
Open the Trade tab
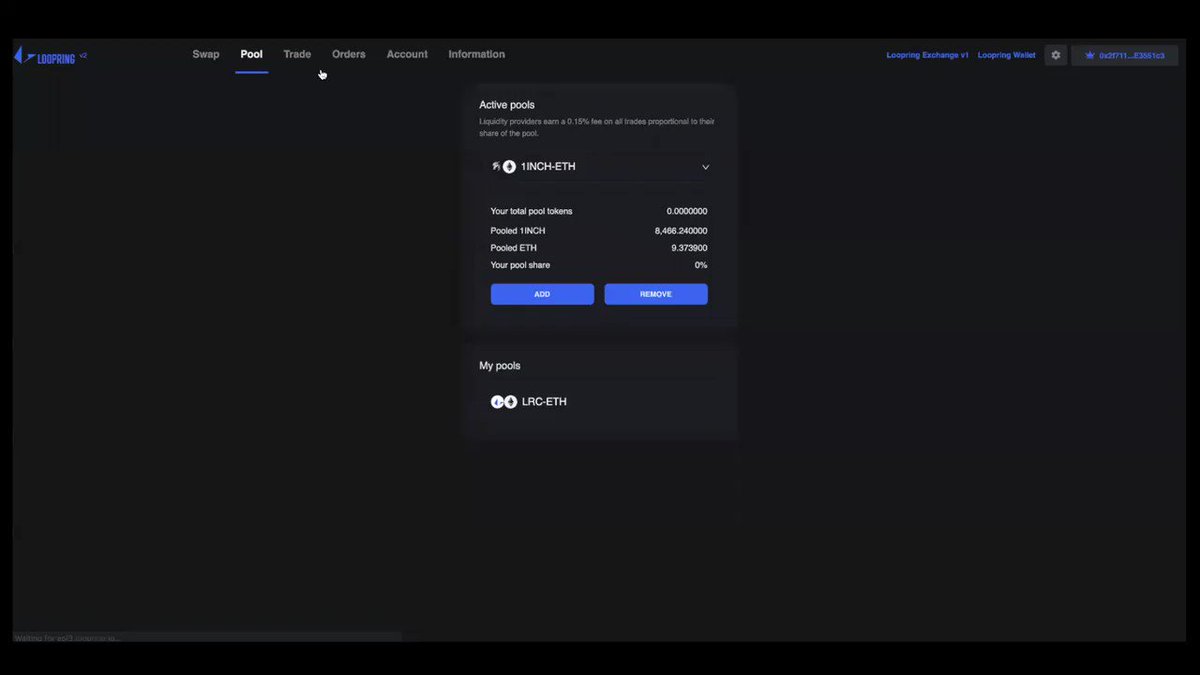pos(297,54)
